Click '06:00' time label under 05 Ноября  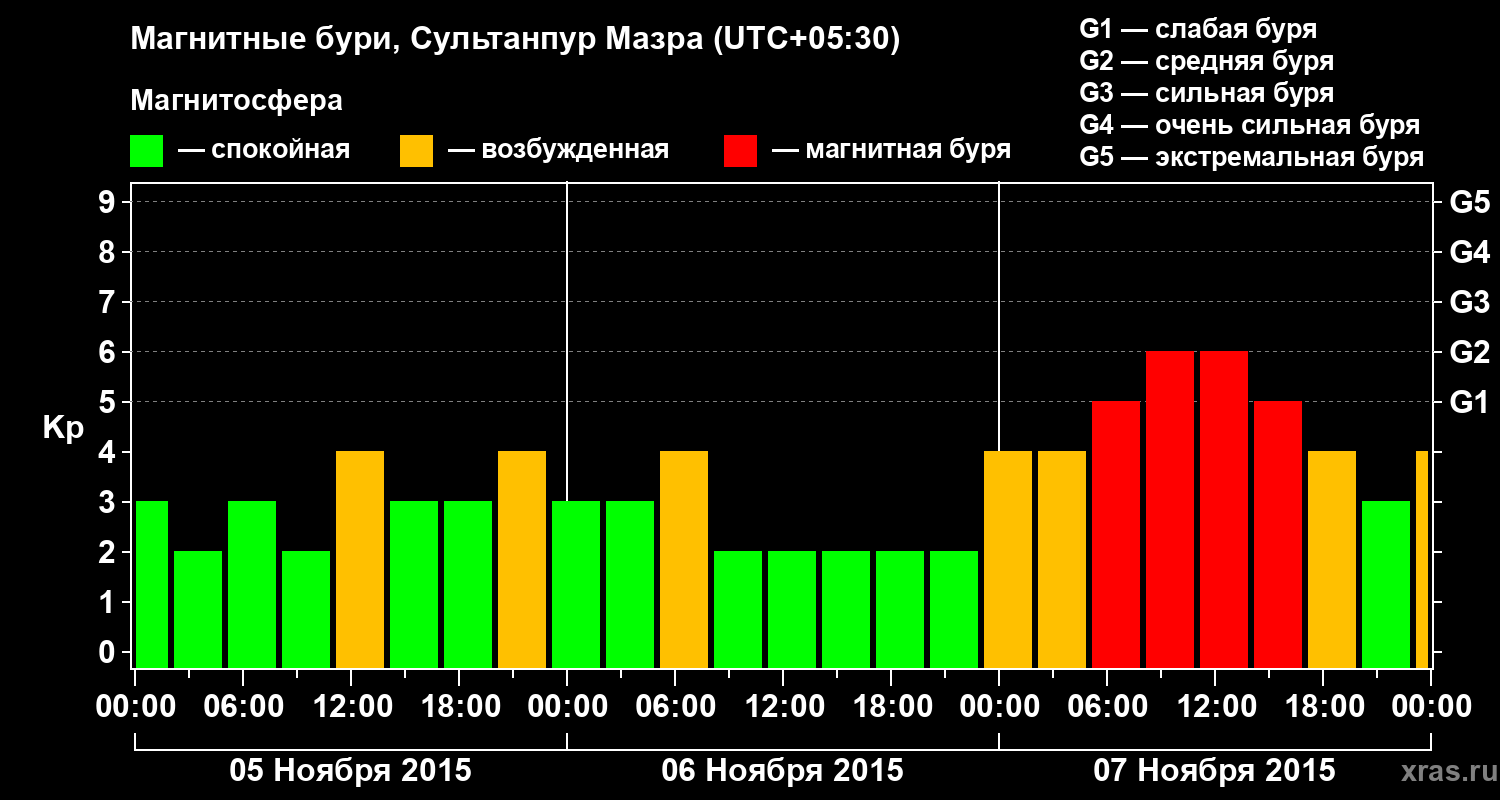coord(243,706)
